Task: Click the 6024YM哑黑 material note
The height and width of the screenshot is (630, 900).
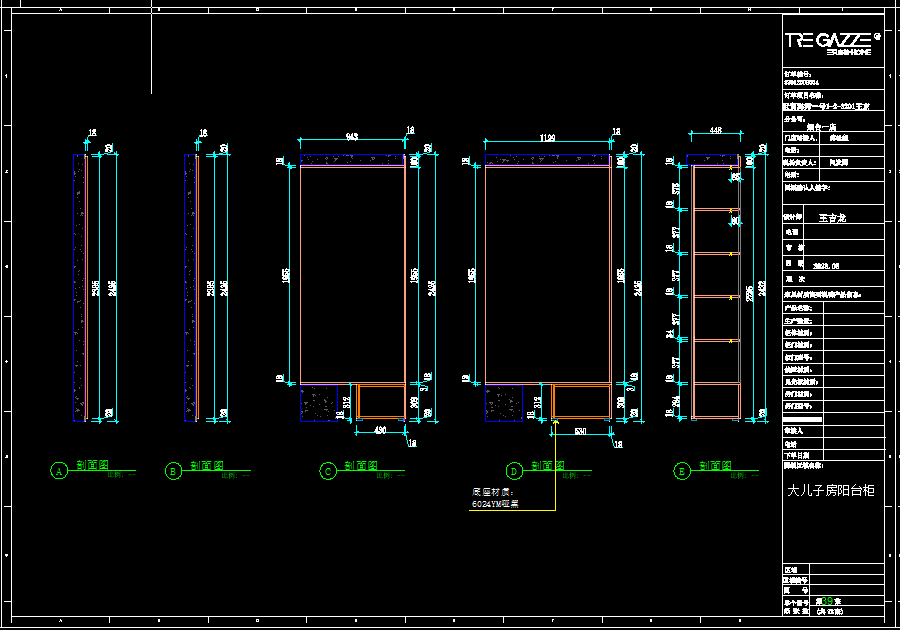Action: coord(495,504)
